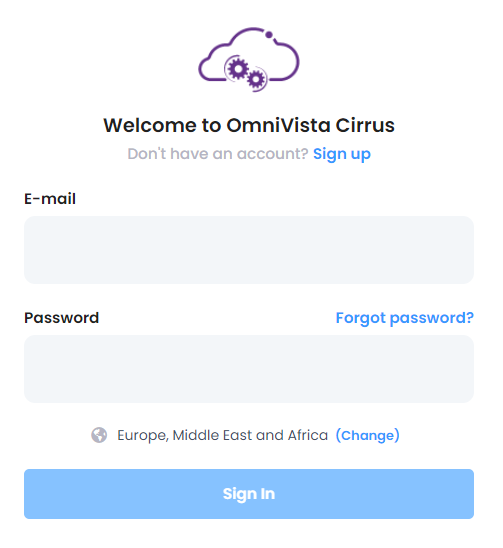This screenshot has height=548, width=503.
Task: Click the word OmniVista in the heading
Action: [278, 125]
